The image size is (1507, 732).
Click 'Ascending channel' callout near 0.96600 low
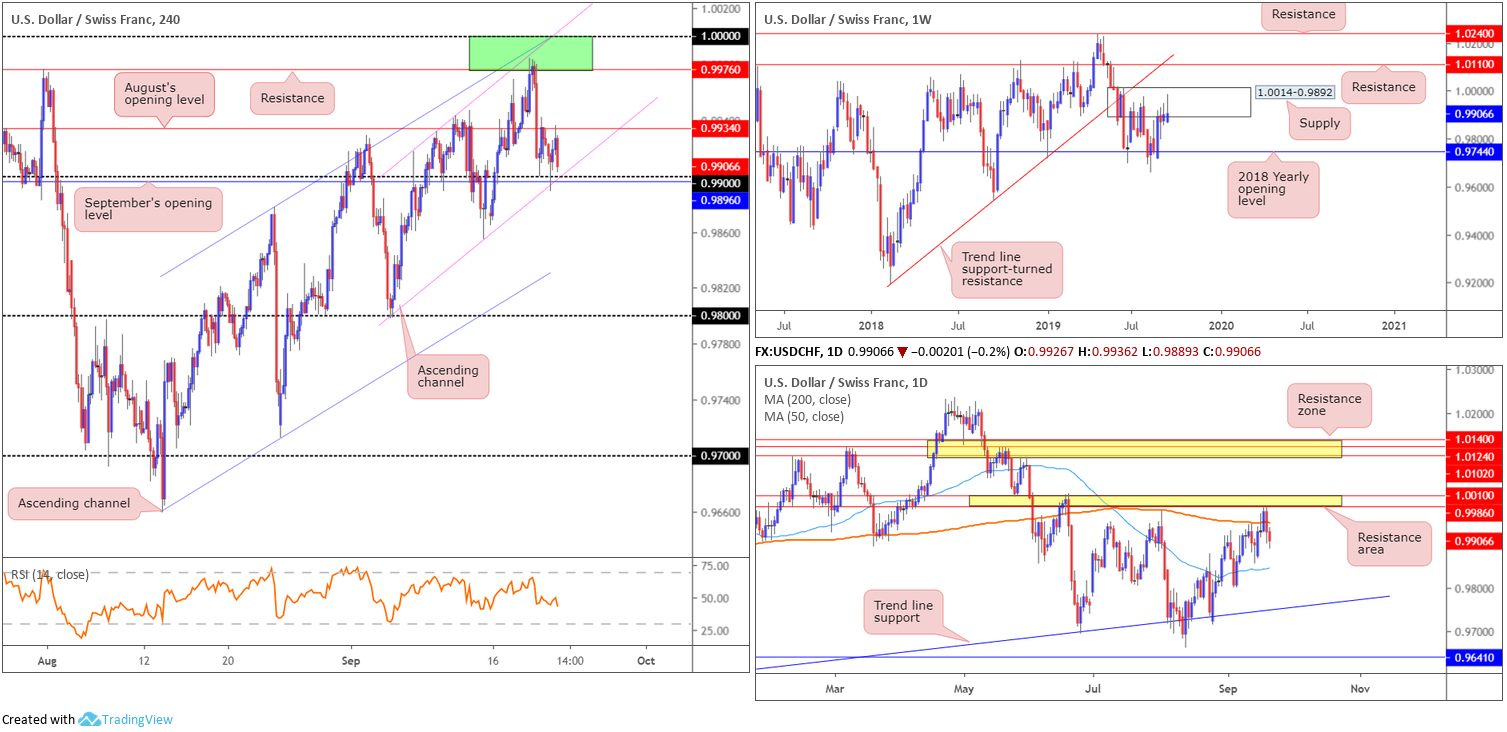click(x=88, y=503)
